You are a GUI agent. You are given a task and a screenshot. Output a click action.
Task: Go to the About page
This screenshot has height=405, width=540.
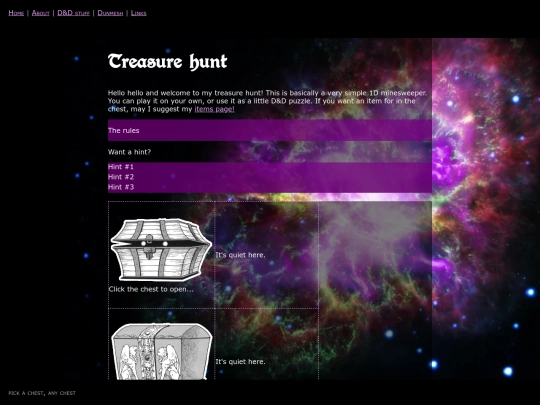pyautogui.click(x=41, y=13)
